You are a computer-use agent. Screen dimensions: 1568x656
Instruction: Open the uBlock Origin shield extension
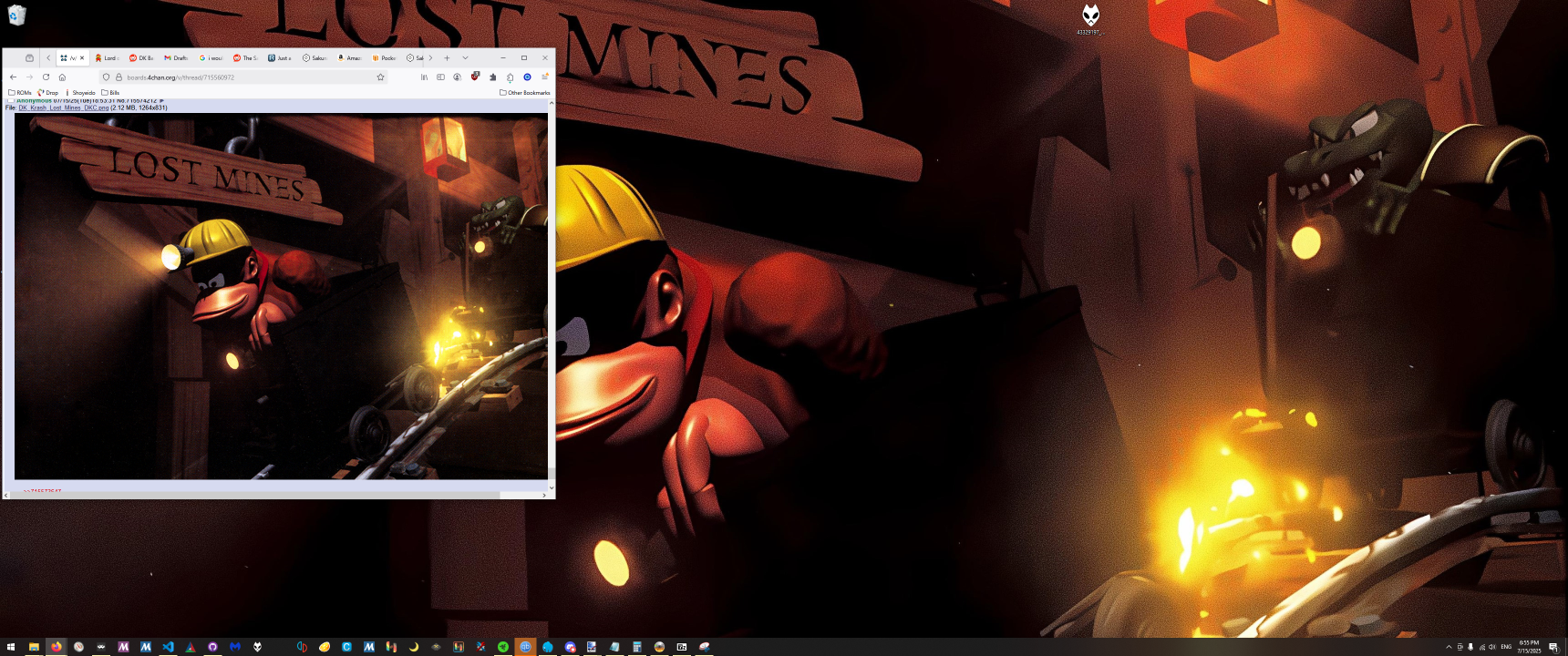click(x=475, y=77)
